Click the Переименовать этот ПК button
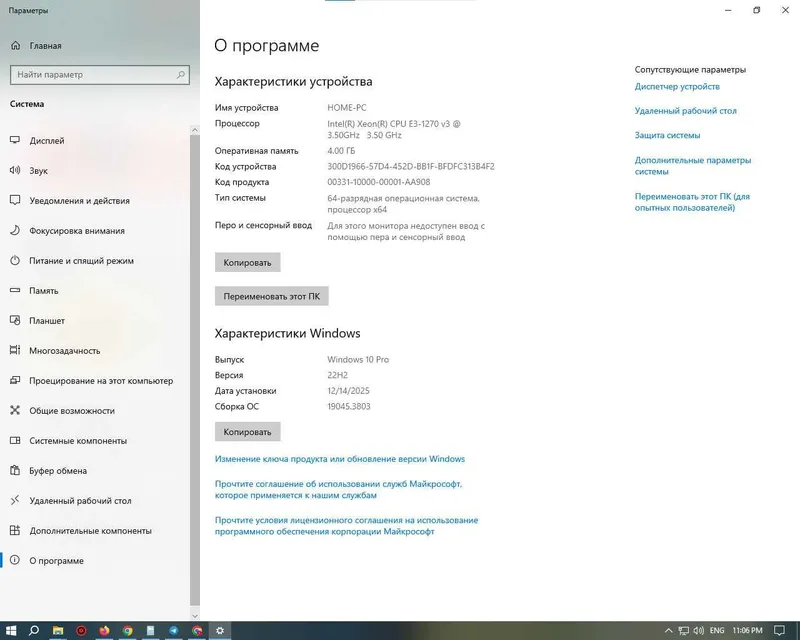This screenshot has width=800, height=640. [271, 296]
